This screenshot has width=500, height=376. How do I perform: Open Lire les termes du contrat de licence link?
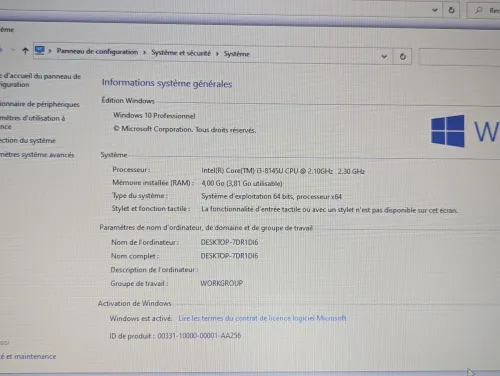[x=262, y=318]
